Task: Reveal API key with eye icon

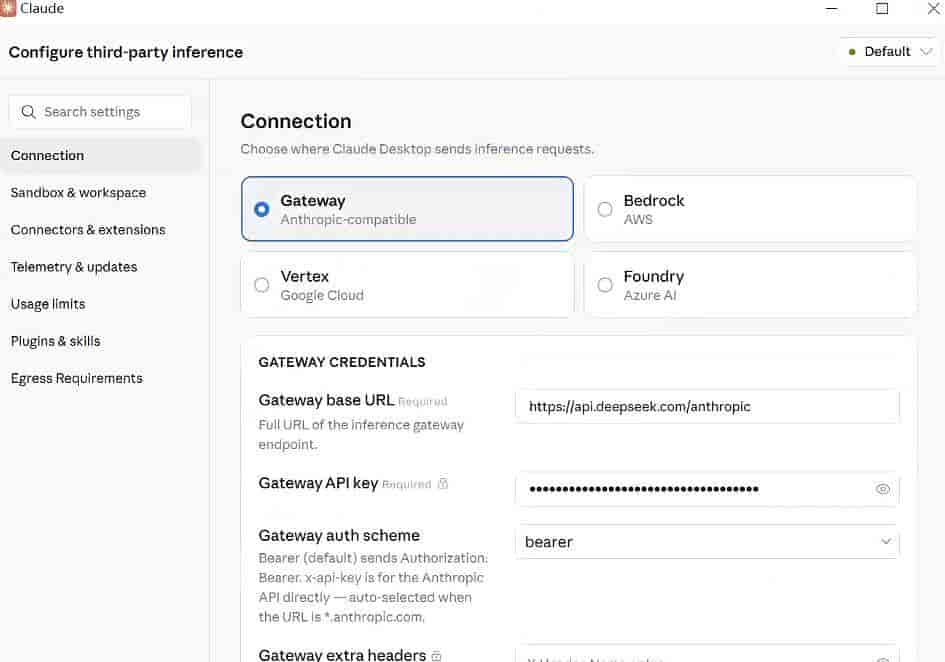Action: 882,489
